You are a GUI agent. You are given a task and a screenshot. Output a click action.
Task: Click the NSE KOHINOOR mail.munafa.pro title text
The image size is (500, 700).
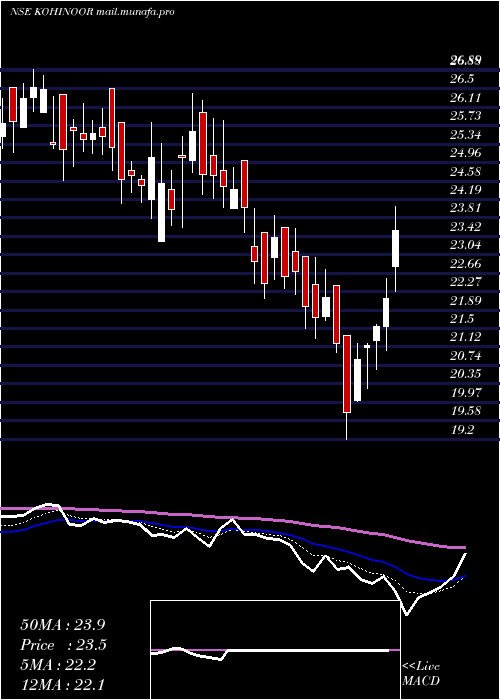coord(92,12)
